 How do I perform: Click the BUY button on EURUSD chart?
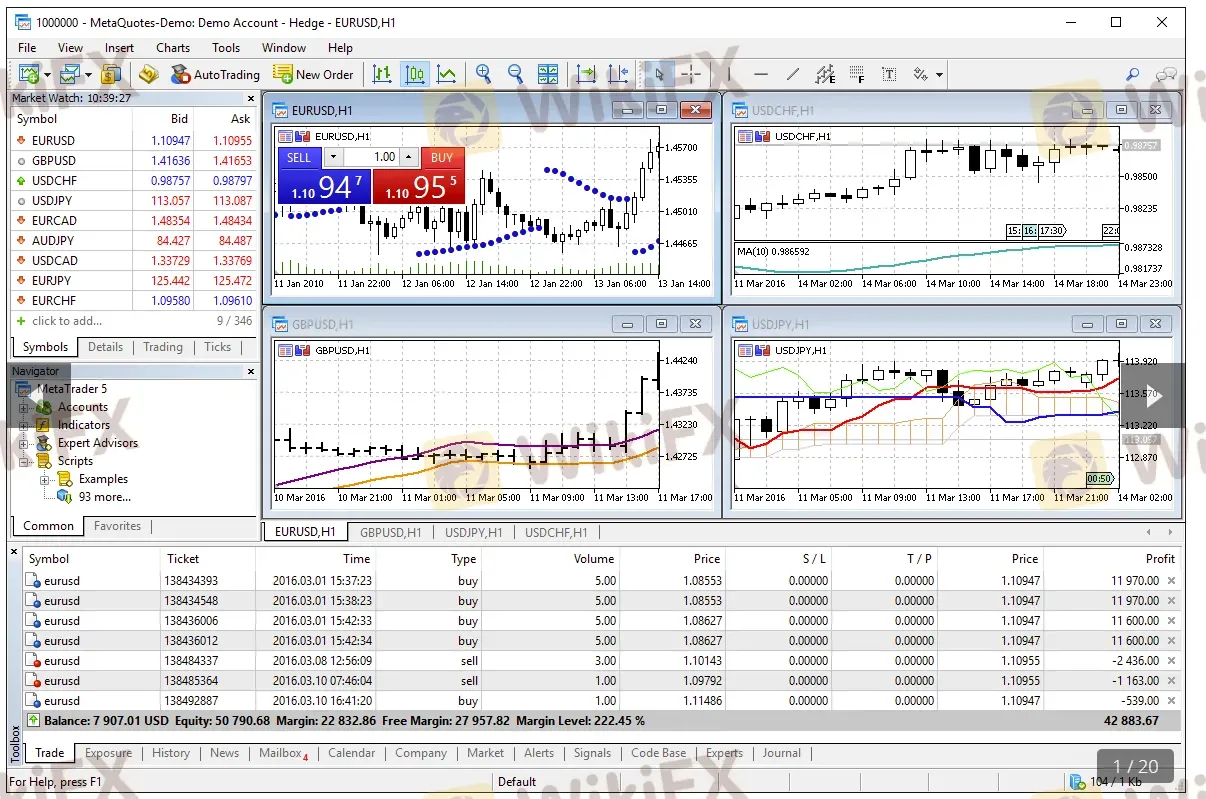coord(418,176)
